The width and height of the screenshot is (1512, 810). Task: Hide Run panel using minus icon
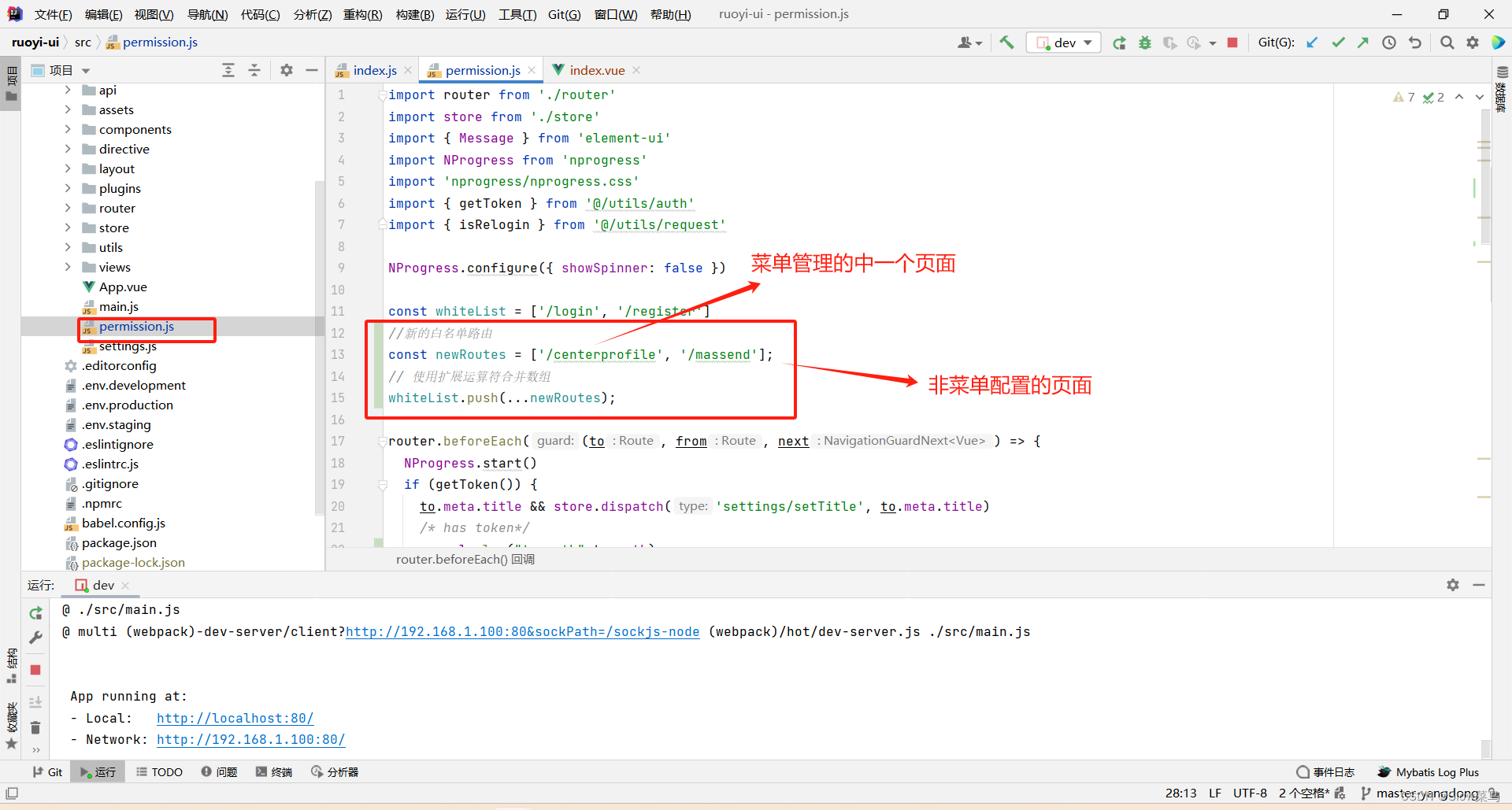1479,585
